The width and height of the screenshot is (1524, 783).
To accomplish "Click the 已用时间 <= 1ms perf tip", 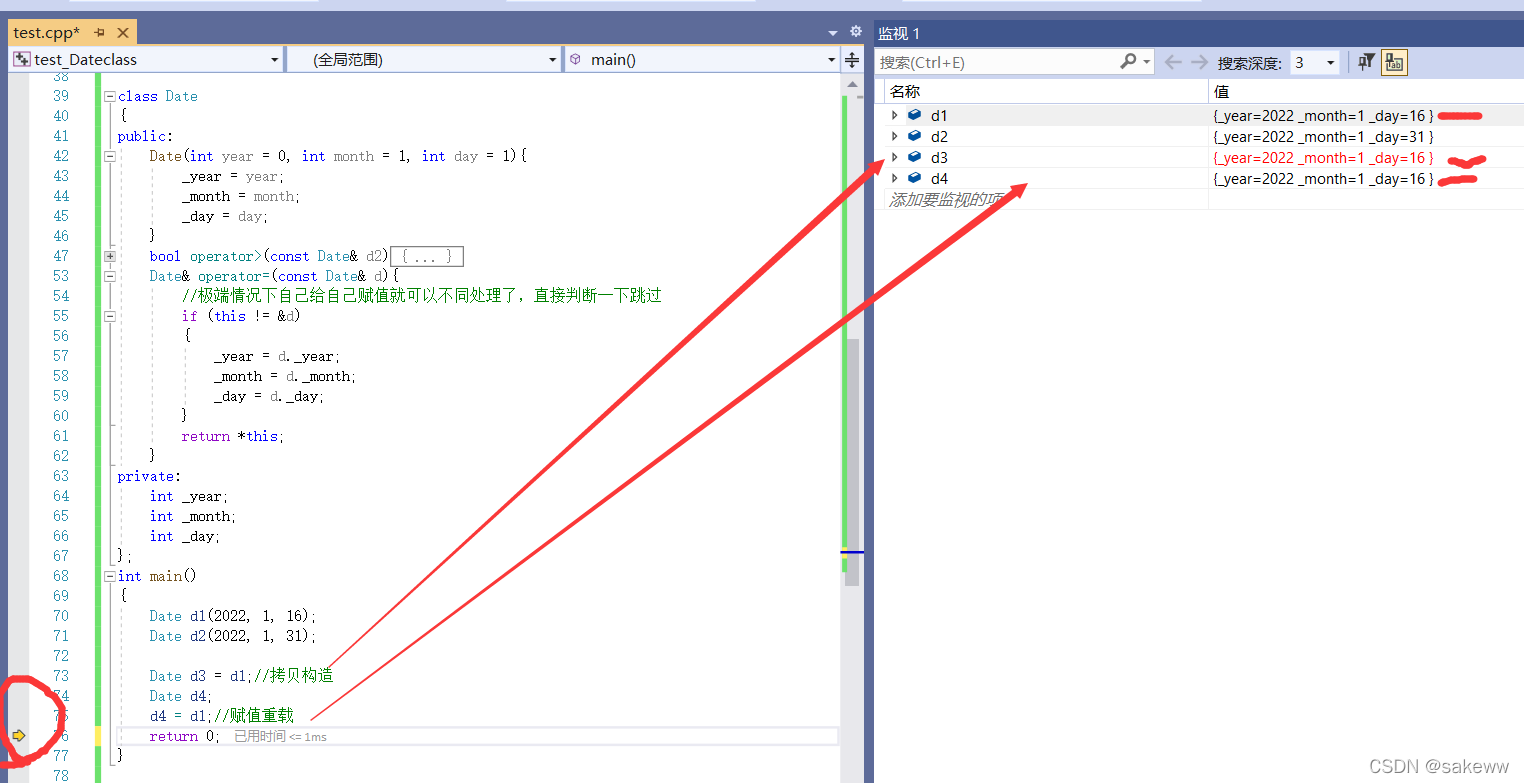I will (x=280, y=737).
